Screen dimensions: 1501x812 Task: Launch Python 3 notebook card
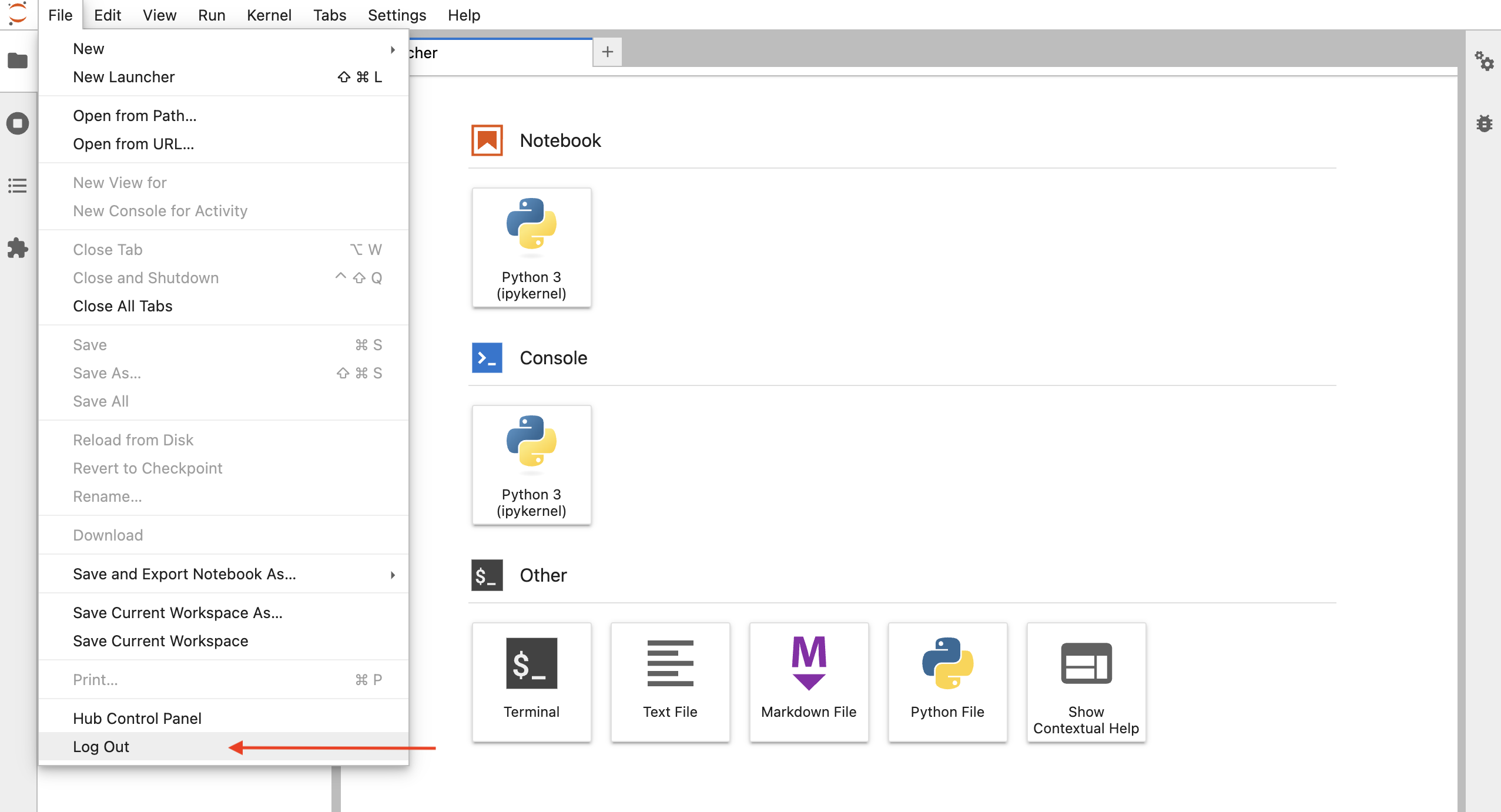point(531,247)
